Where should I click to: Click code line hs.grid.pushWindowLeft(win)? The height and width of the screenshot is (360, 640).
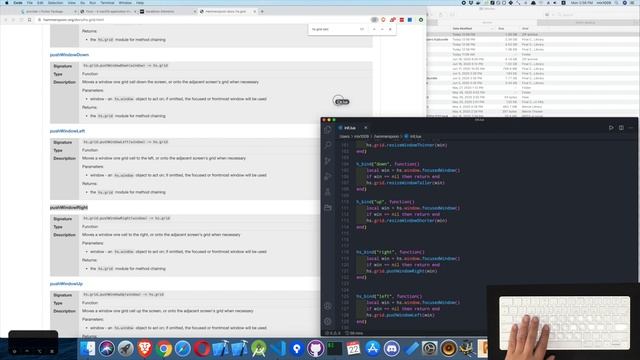pos(400,315)
